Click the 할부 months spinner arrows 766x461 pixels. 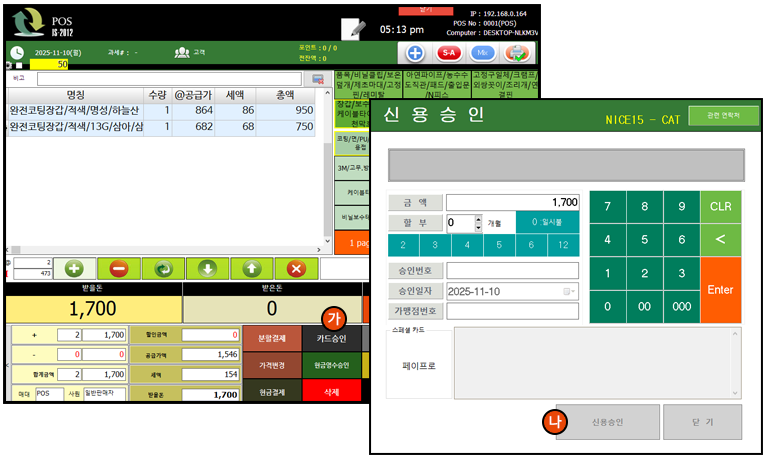click(478, 223)
